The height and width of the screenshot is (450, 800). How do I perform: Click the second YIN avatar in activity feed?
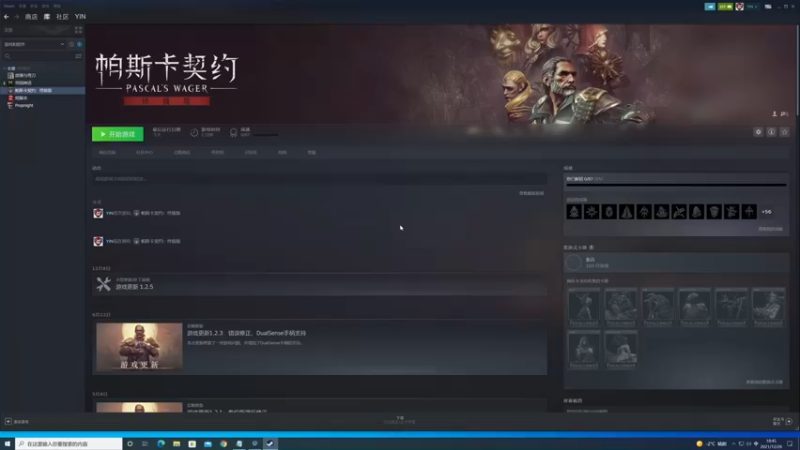(98, 241)
